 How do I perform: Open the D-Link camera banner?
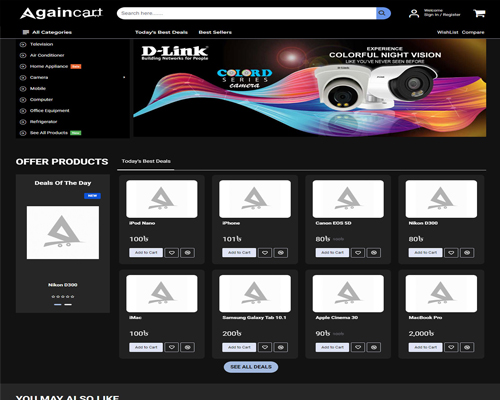click(x=310, y=88)
